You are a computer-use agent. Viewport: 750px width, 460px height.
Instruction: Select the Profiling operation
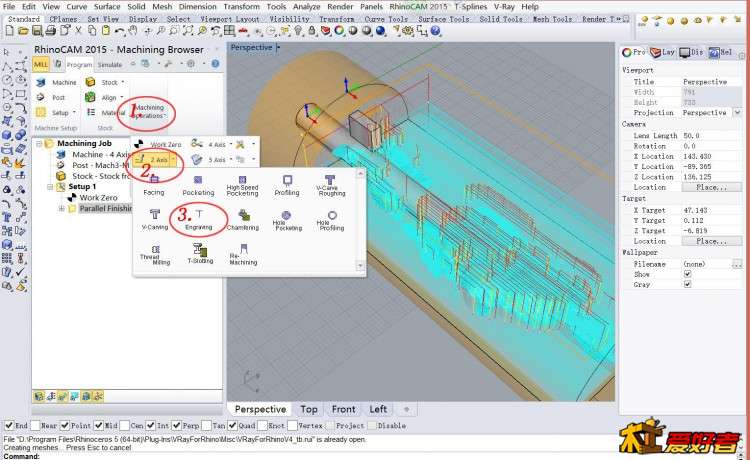(287, 186)
